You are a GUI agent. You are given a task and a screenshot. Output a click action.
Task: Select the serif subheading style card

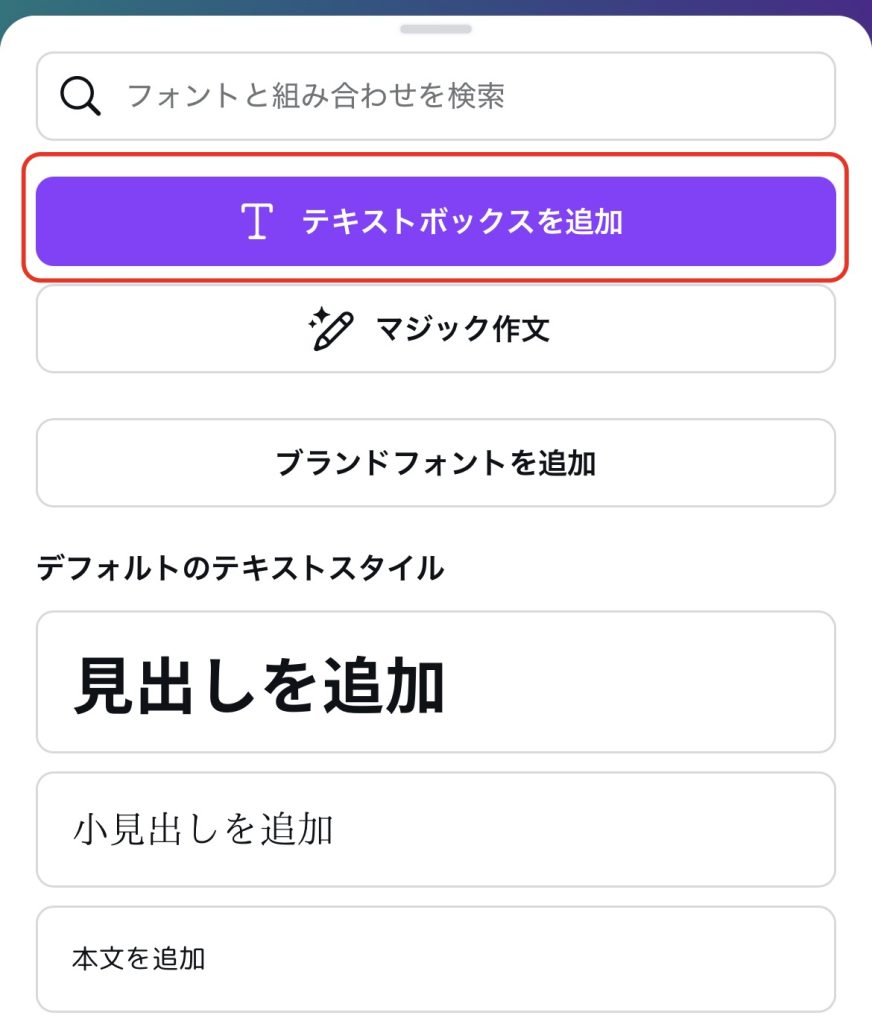point(436,829)
